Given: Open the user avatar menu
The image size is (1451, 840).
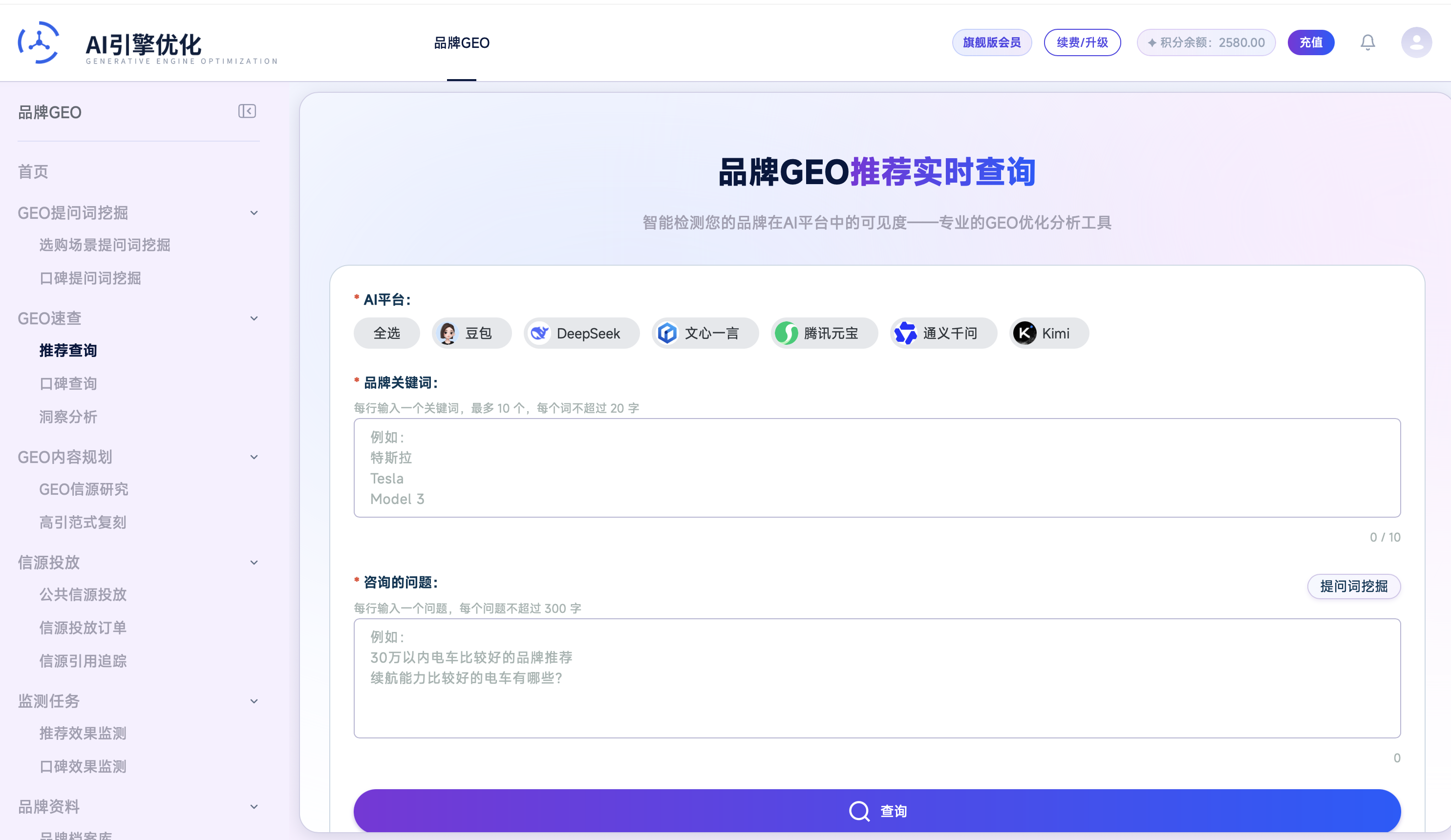Looking at the screenshot, I should [x=1416, y=42].
